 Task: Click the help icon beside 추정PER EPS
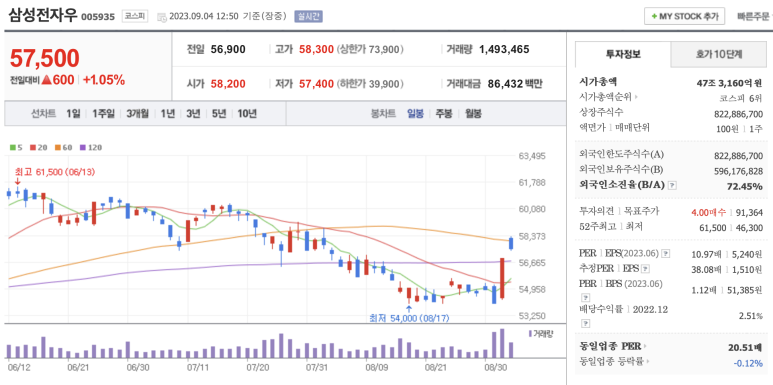(645, 269)
